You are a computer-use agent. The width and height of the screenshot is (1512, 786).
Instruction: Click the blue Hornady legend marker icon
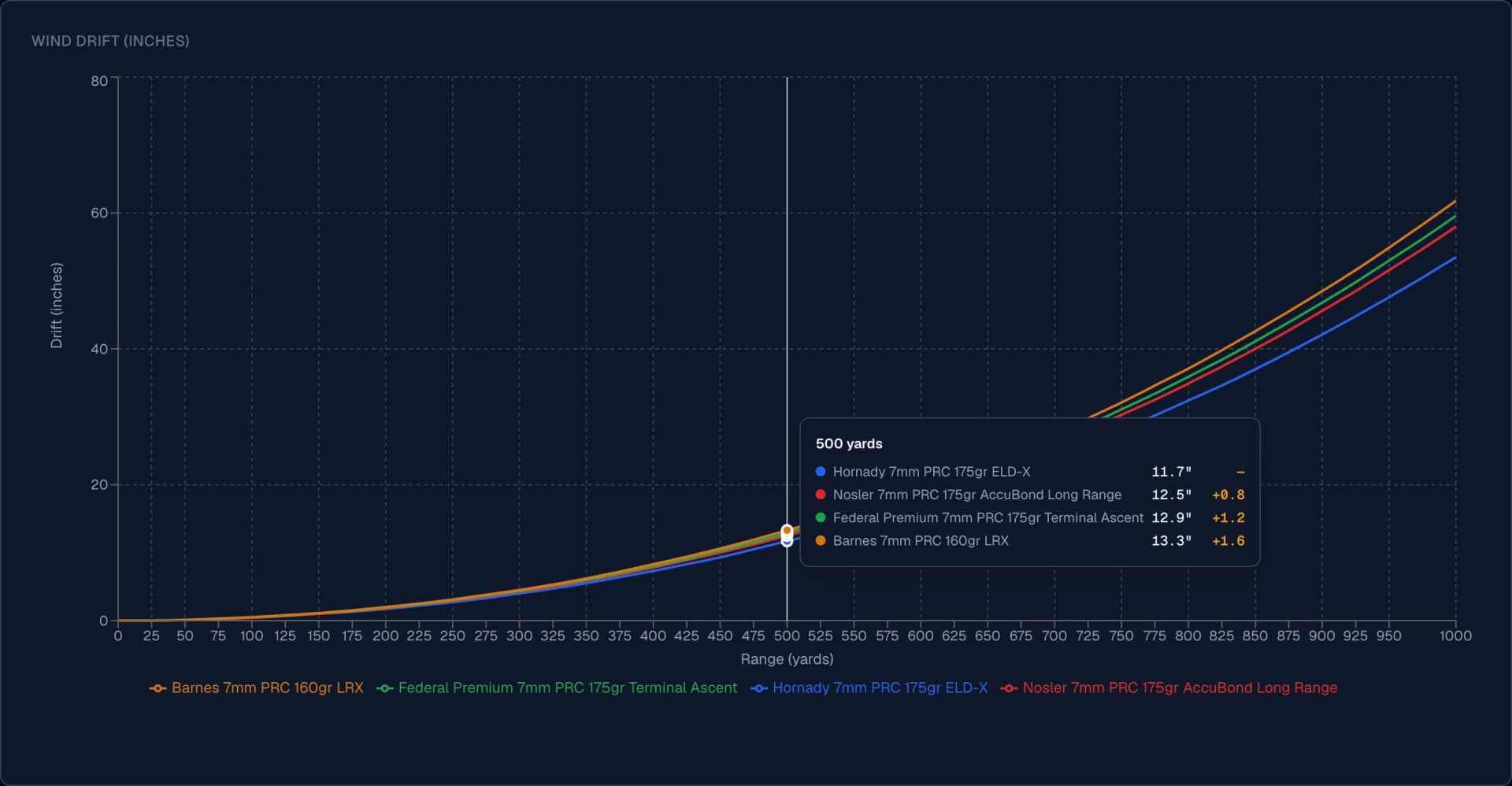click(x=759, y=688)
